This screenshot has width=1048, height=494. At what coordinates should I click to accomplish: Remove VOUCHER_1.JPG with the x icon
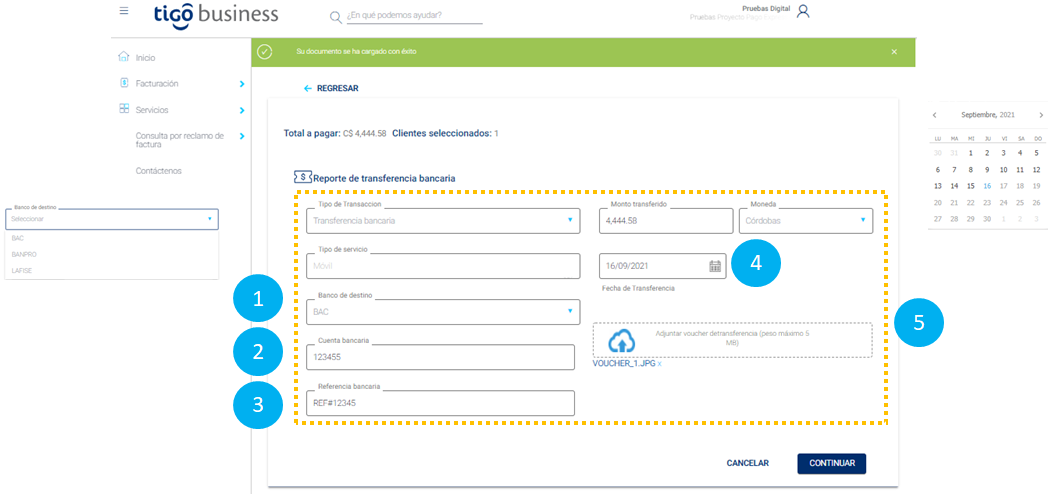(659, 364)
